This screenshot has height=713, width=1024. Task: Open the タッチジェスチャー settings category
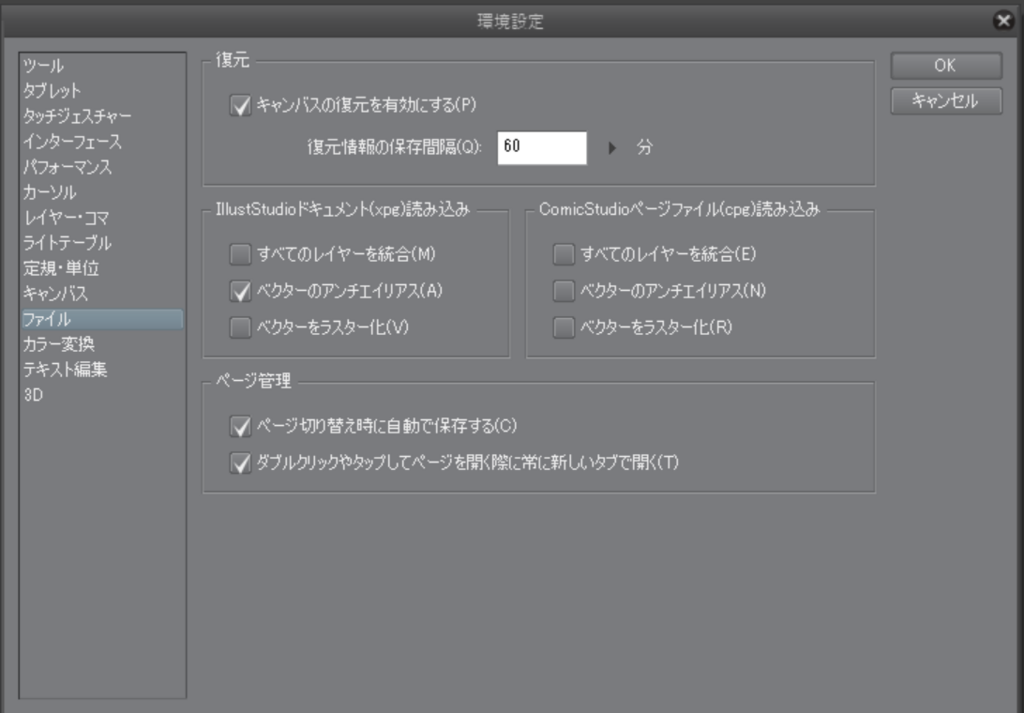point(102,116)
